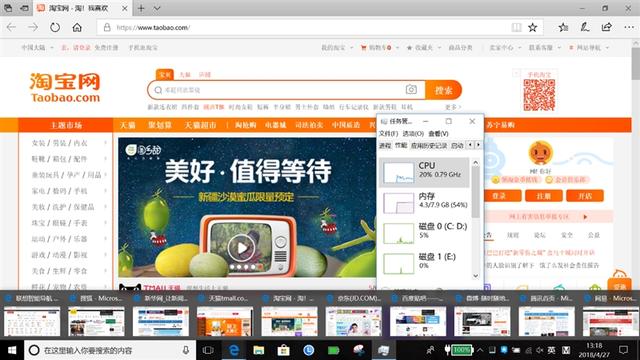Open the green battery app on taskbar
Image resolution: width=640 pixels, height=360 pixels.
click(333, 350)
